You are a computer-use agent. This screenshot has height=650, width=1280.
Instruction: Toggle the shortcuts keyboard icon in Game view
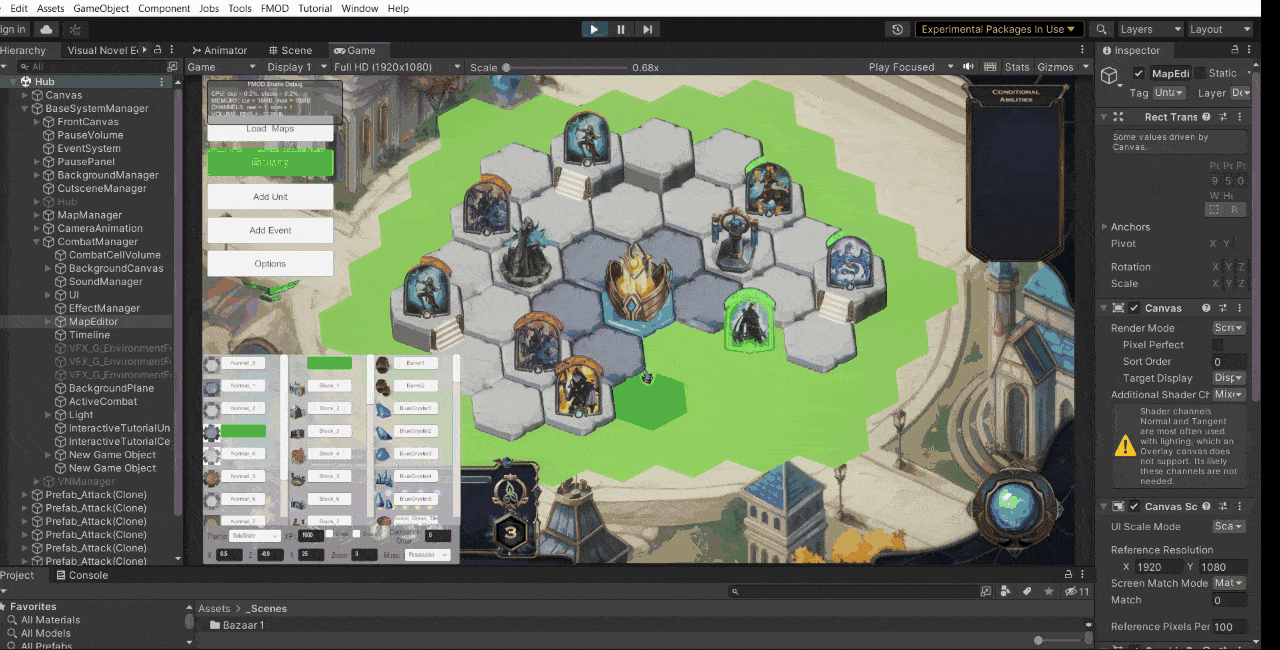pos(990,67)
